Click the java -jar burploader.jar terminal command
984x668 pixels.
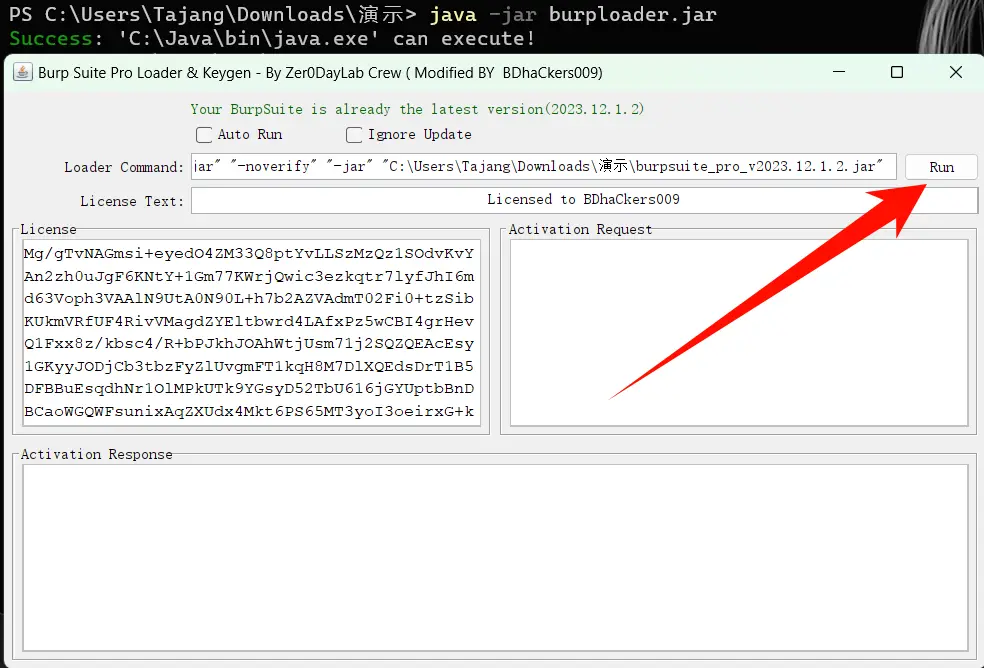click(x=572, y=15)
